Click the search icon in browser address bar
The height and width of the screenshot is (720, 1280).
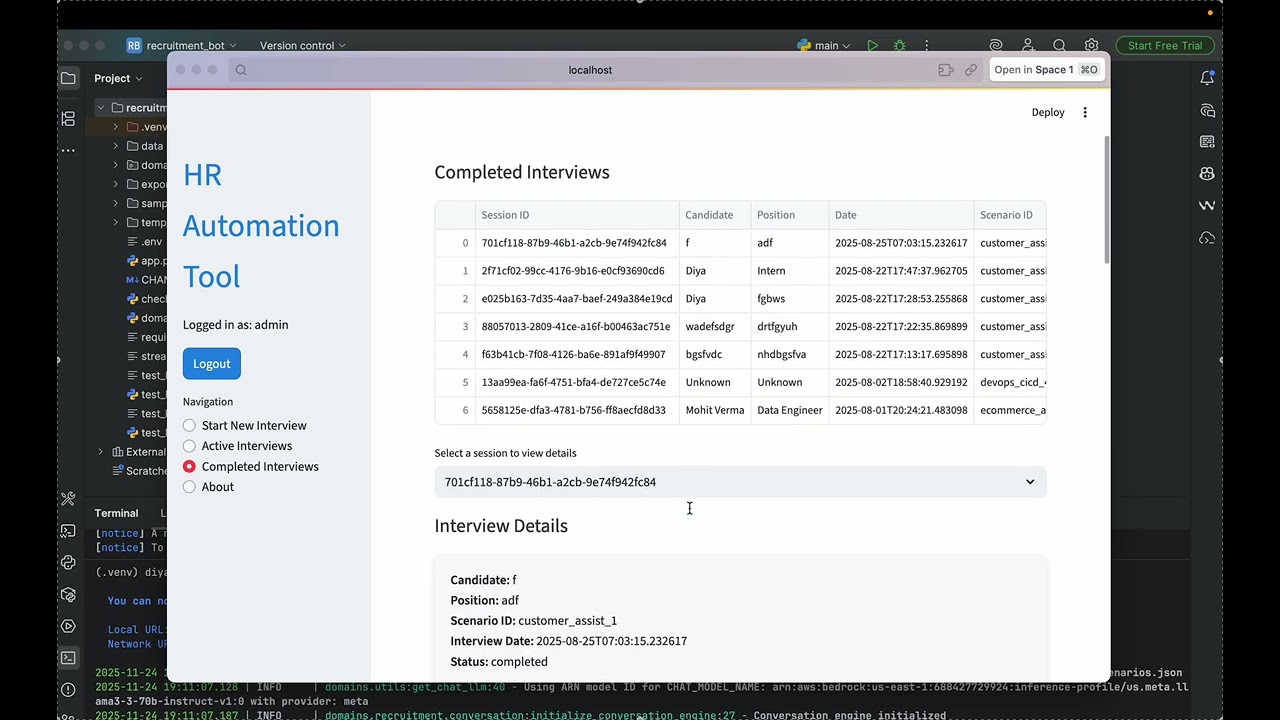coord(241,70)
